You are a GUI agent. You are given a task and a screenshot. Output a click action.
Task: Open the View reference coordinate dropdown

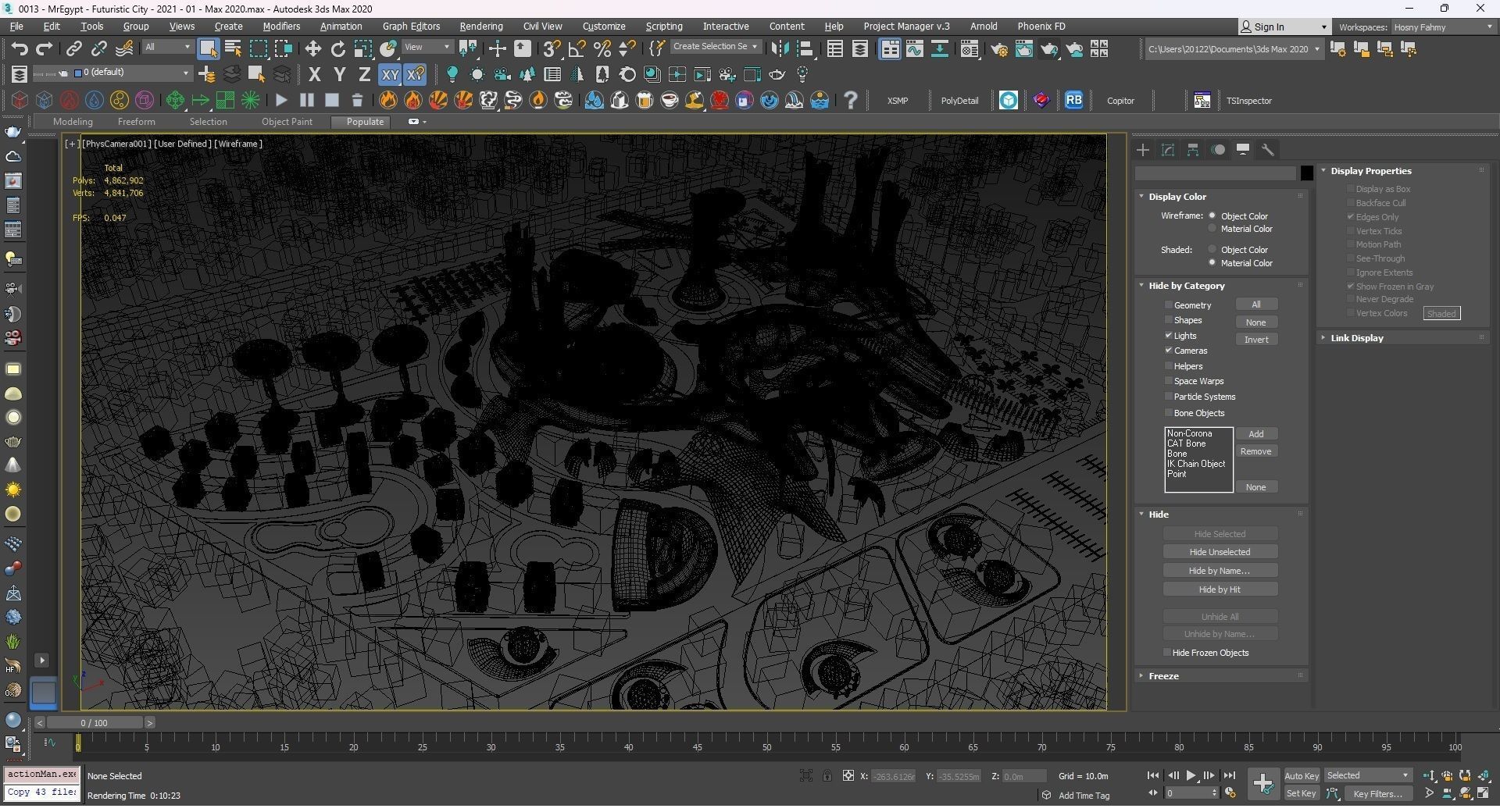(427, 47)
